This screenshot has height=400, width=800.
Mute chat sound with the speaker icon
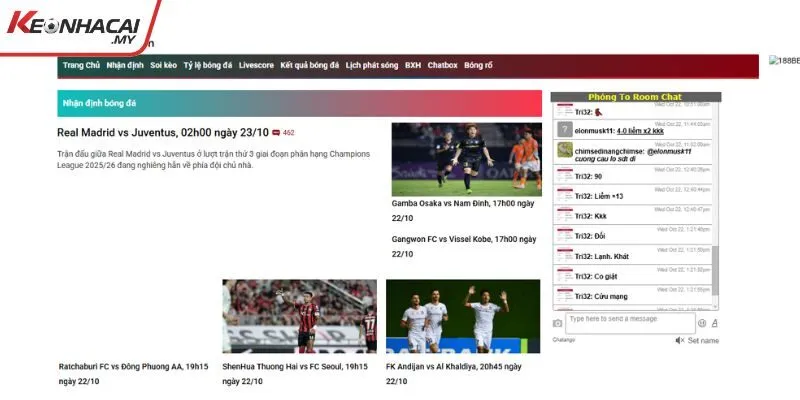click(x=679, y=340)
